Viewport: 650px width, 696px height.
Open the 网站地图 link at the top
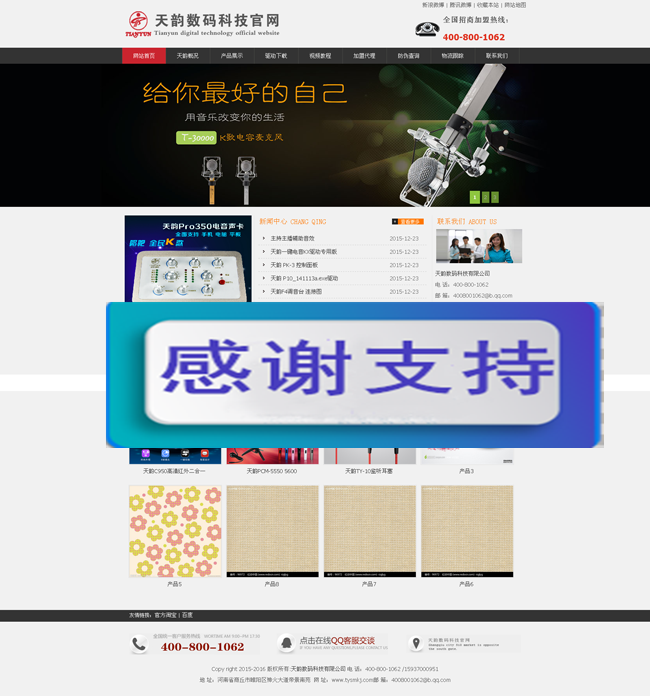515,5
